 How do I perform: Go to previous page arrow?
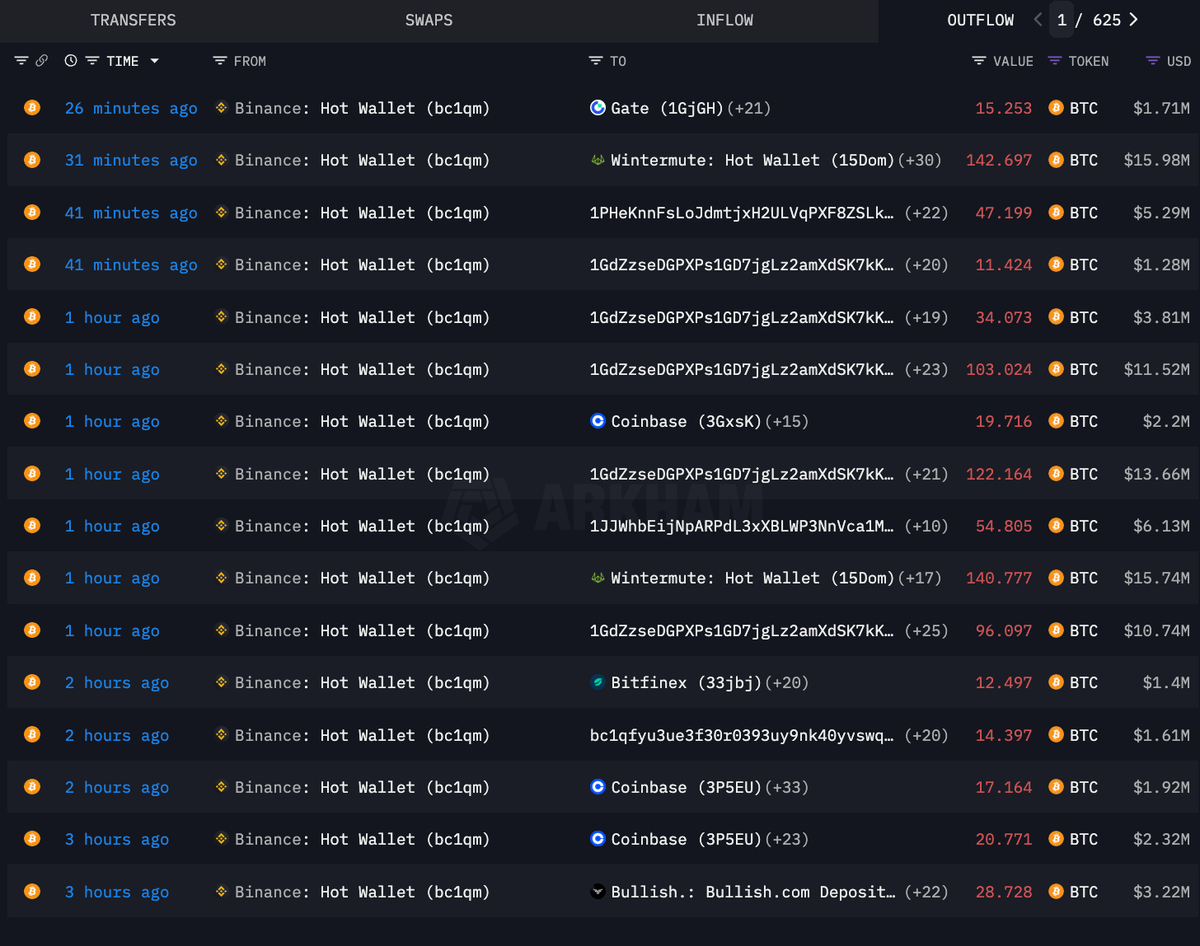pos(1038,20)
